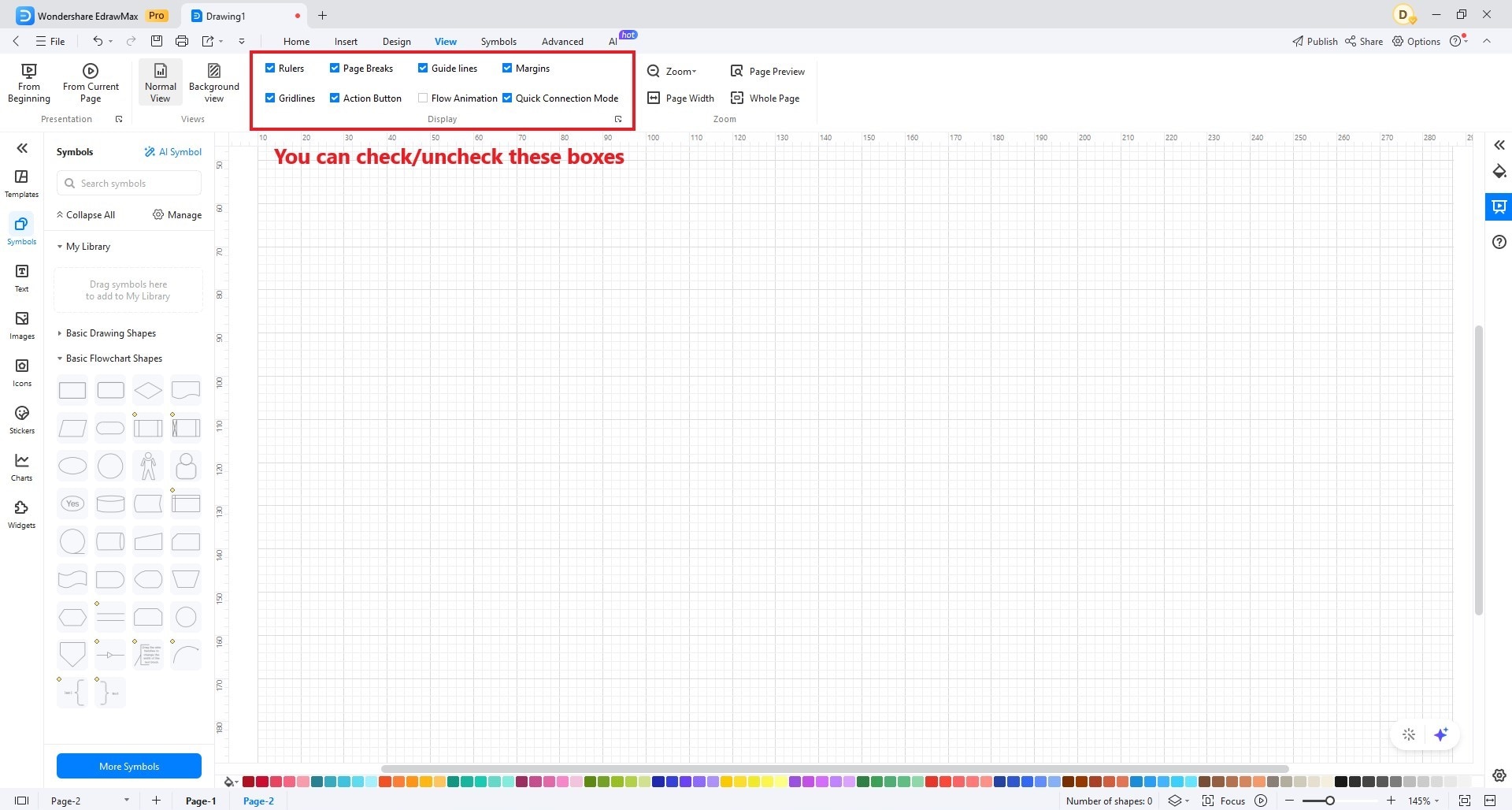Click Collapse All in symbols panel
Viewport: 1512px width, 810px height.
point(86,214)
